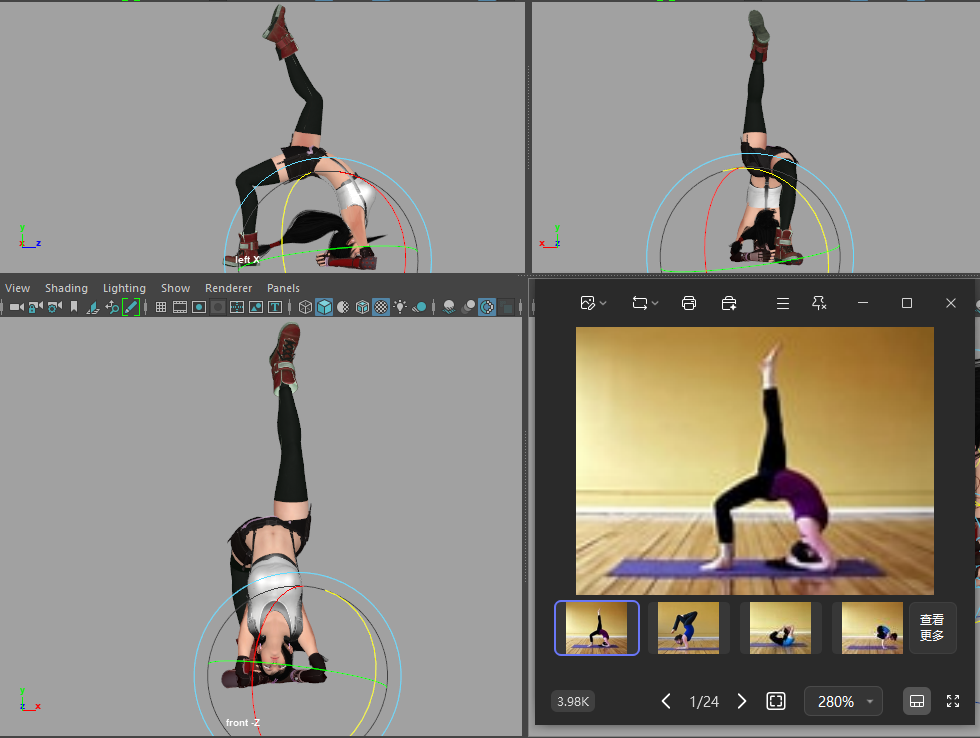This screenshot has height=738, width=980.
Task: Click the 查看更多 button
Action: pos(932,627)
